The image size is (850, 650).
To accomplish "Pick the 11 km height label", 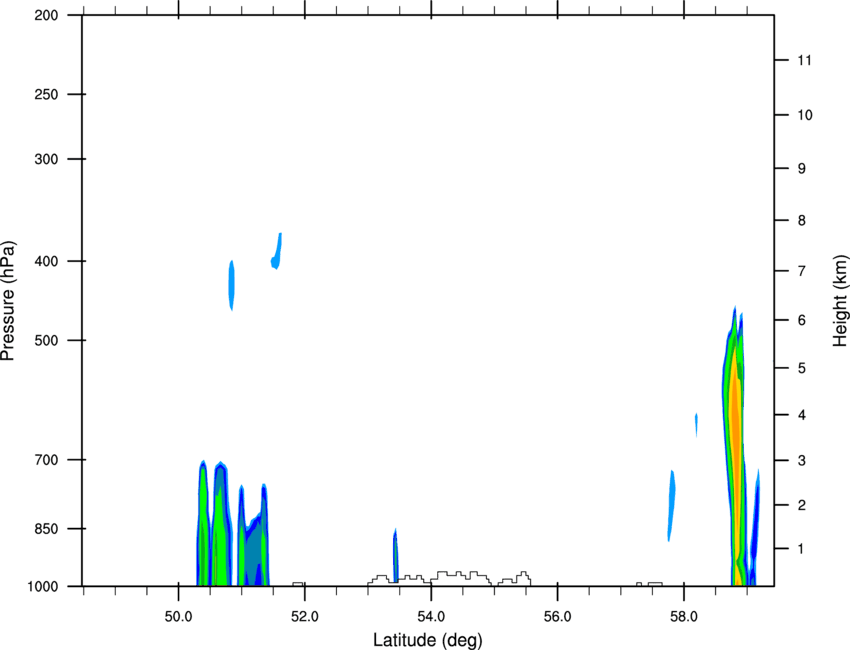I will (x=804, y=60).
